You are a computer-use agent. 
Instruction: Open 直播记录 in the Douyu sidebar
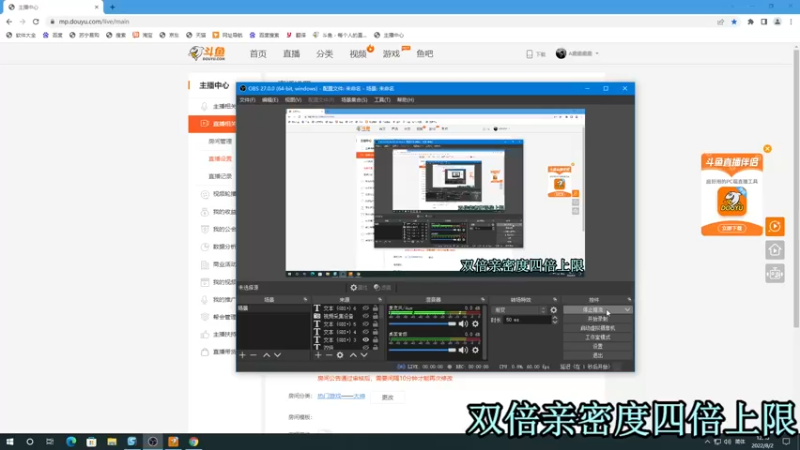(220, 176)
